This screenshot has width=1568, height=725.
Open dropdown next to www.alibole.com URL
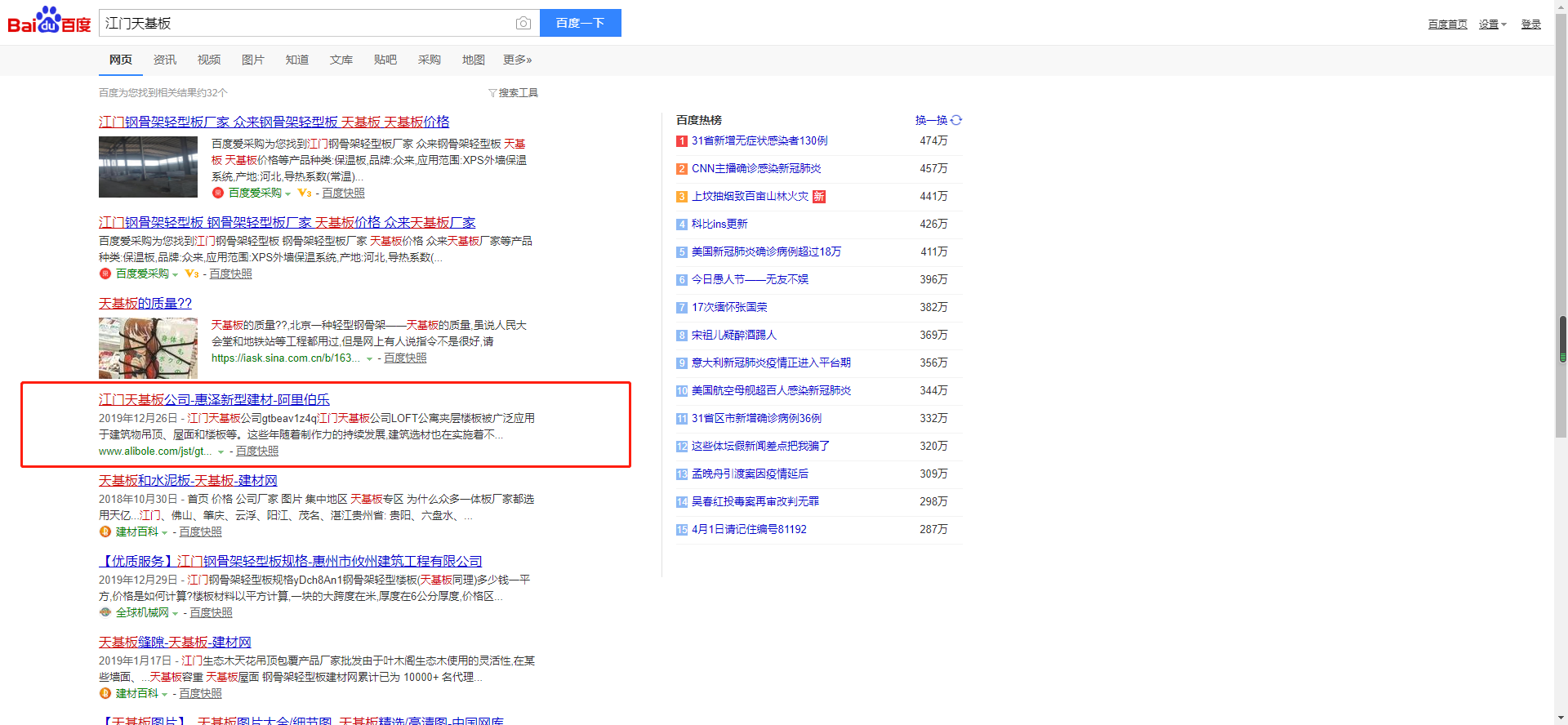click(x=220, y=452)
